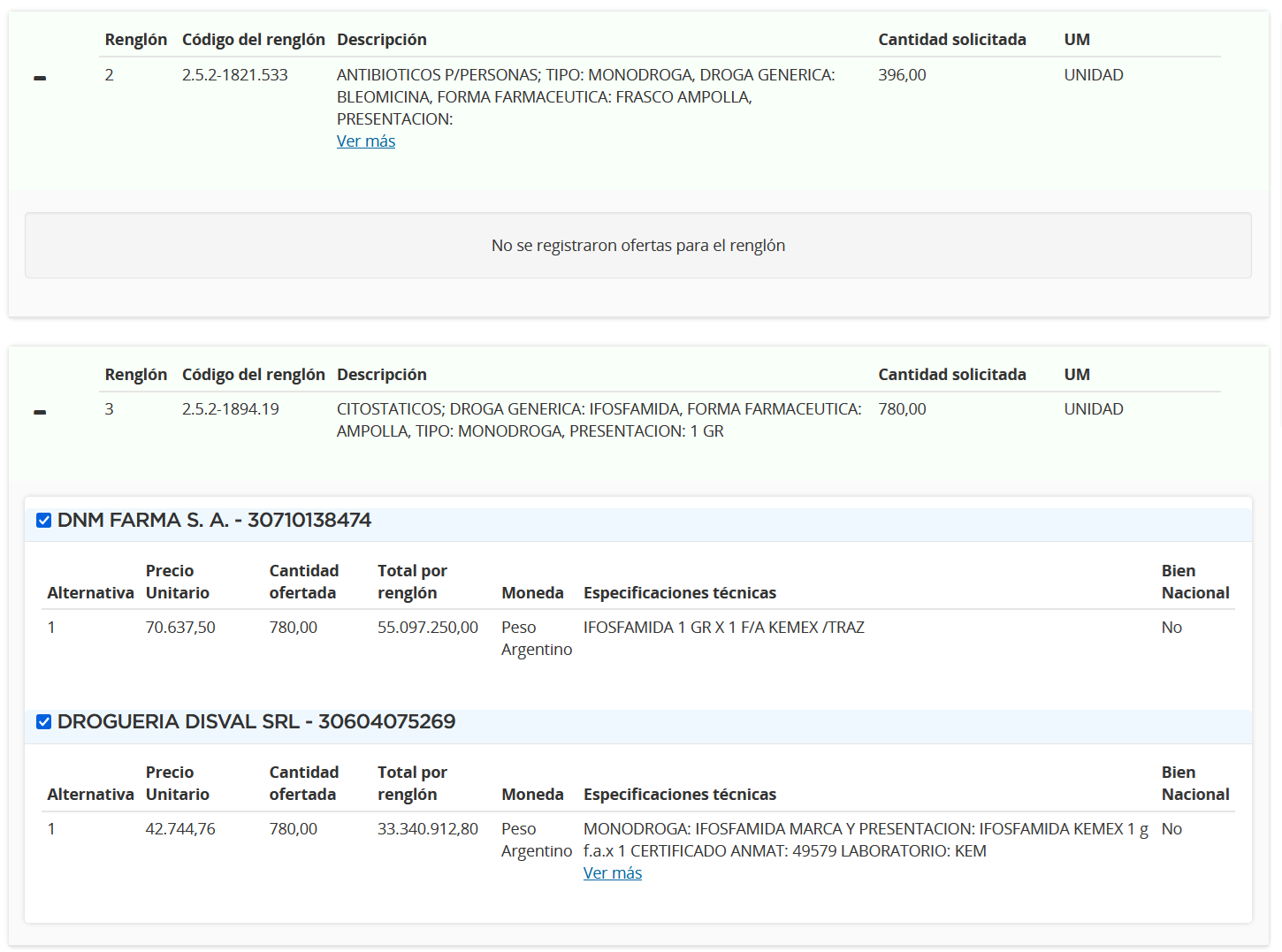Open 'Ver más' under the BLEOMICINA description
Viewport: 1282px width, 952px height.
click(366, 141)
